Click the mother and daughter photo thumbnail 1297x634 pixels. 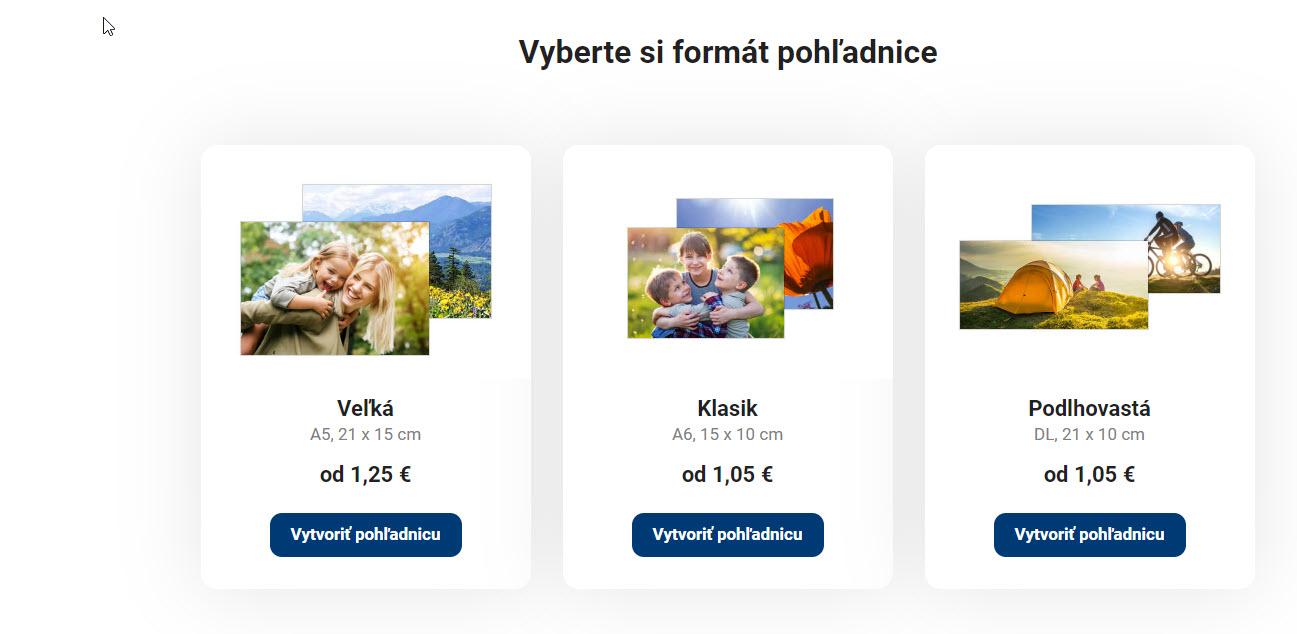(334, 288)
